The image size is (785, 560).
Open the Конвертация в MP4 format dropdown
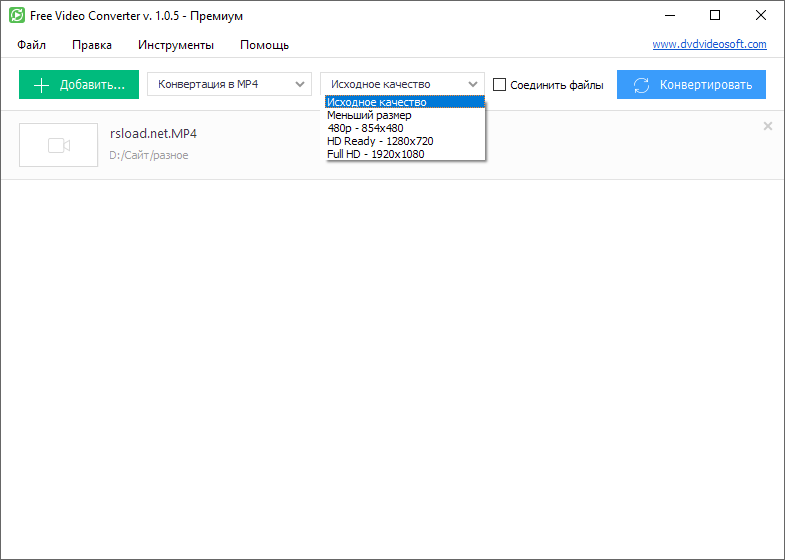tap(229, 84)
